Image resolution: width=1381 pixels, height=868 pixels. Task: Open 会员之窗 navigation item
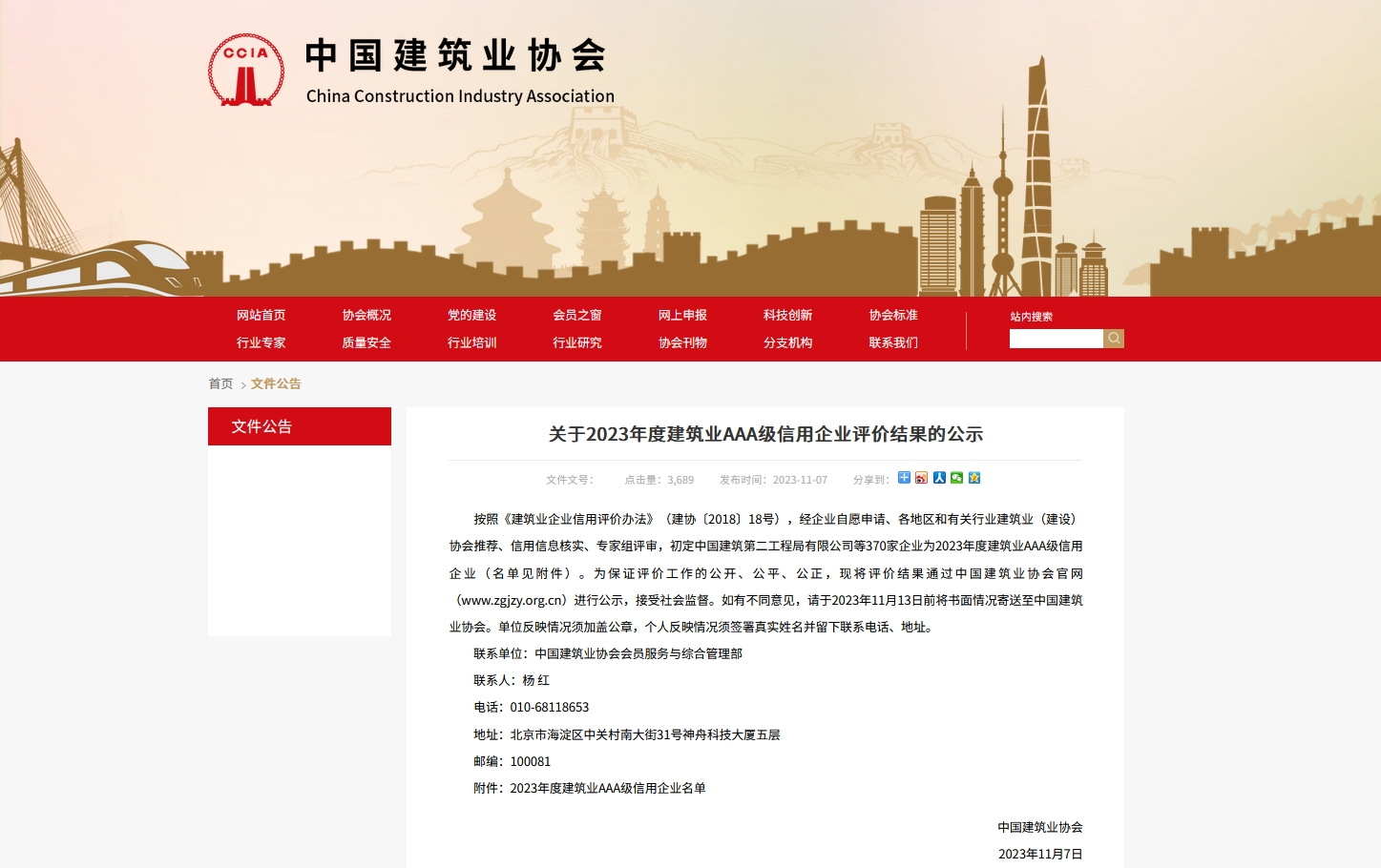tap(576, 315)
